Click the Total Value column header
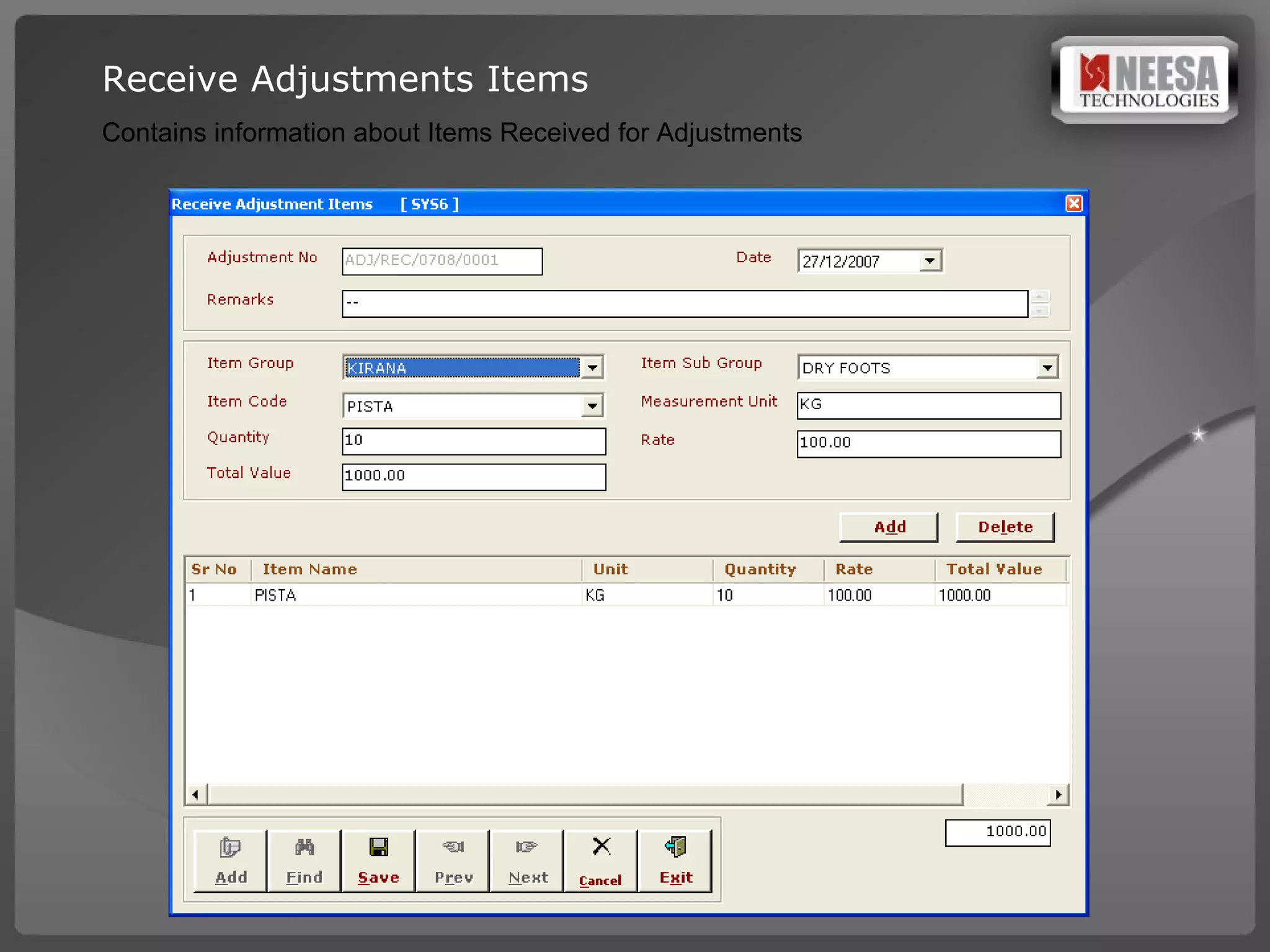The image size is (1270, 952). 1000,570
